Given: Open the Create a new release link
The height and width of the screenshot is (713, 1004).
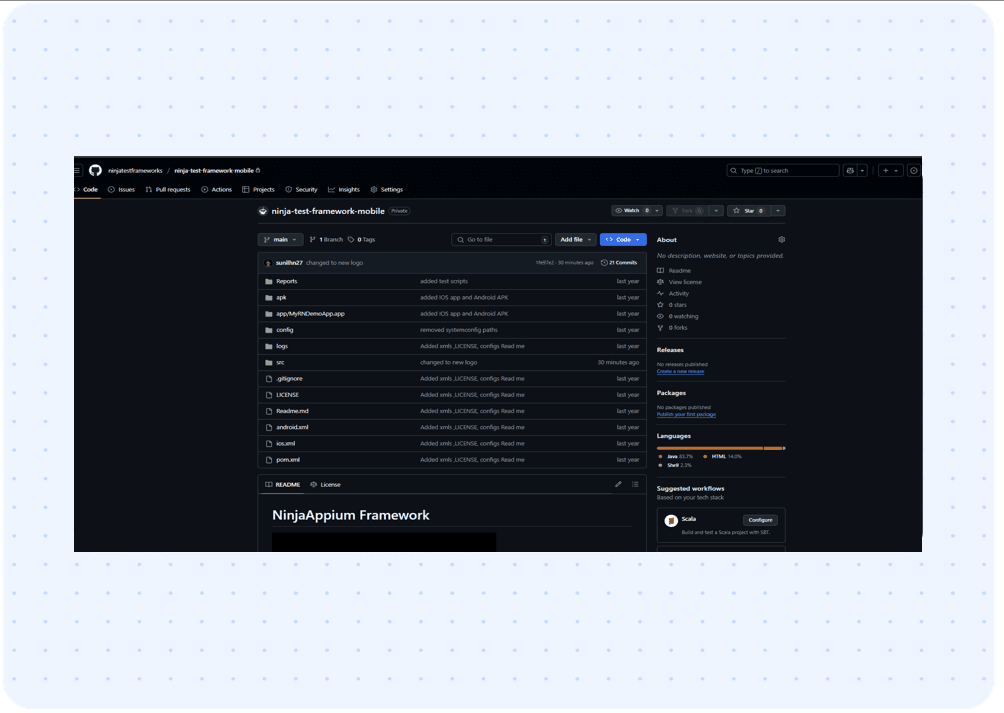Looking at the screenshot, I should 681,371.
